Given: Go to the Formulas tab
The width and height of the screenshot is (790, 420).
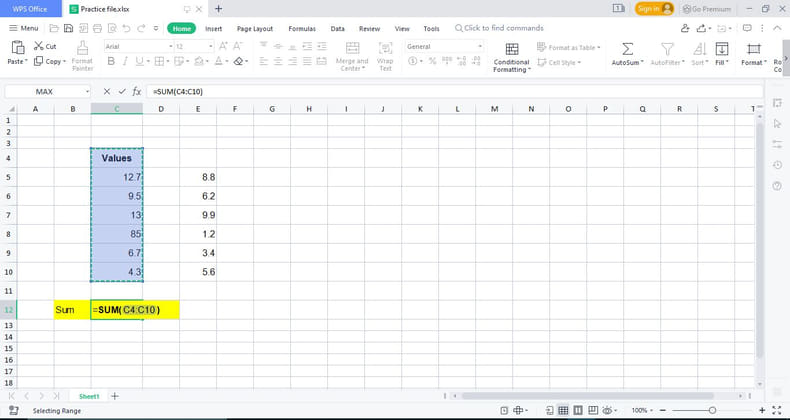Looking at the screenshot, I should (302, 29).
